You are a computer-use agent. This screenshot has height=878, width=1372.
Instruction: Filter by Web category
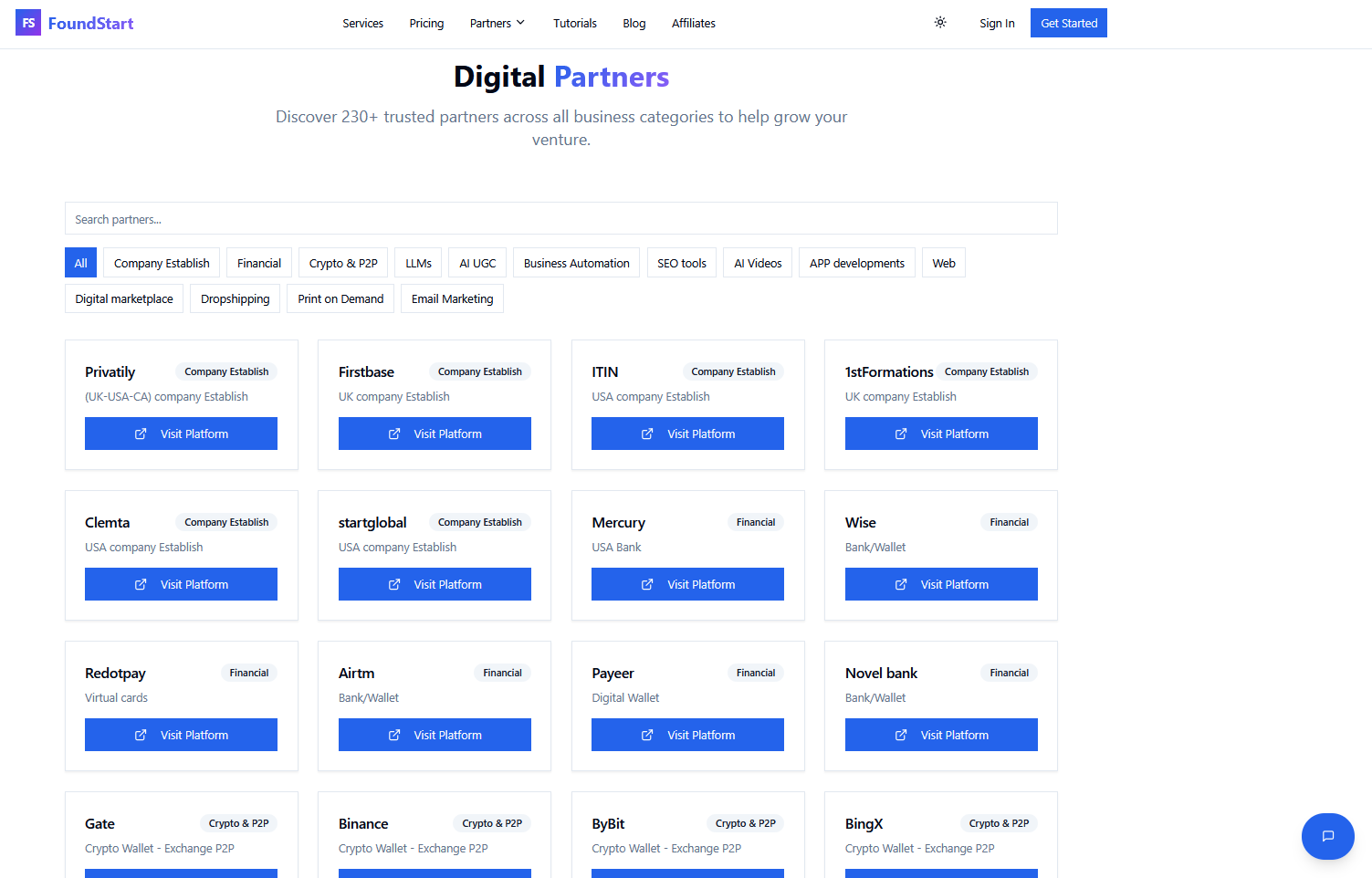[x=944, y=263]
